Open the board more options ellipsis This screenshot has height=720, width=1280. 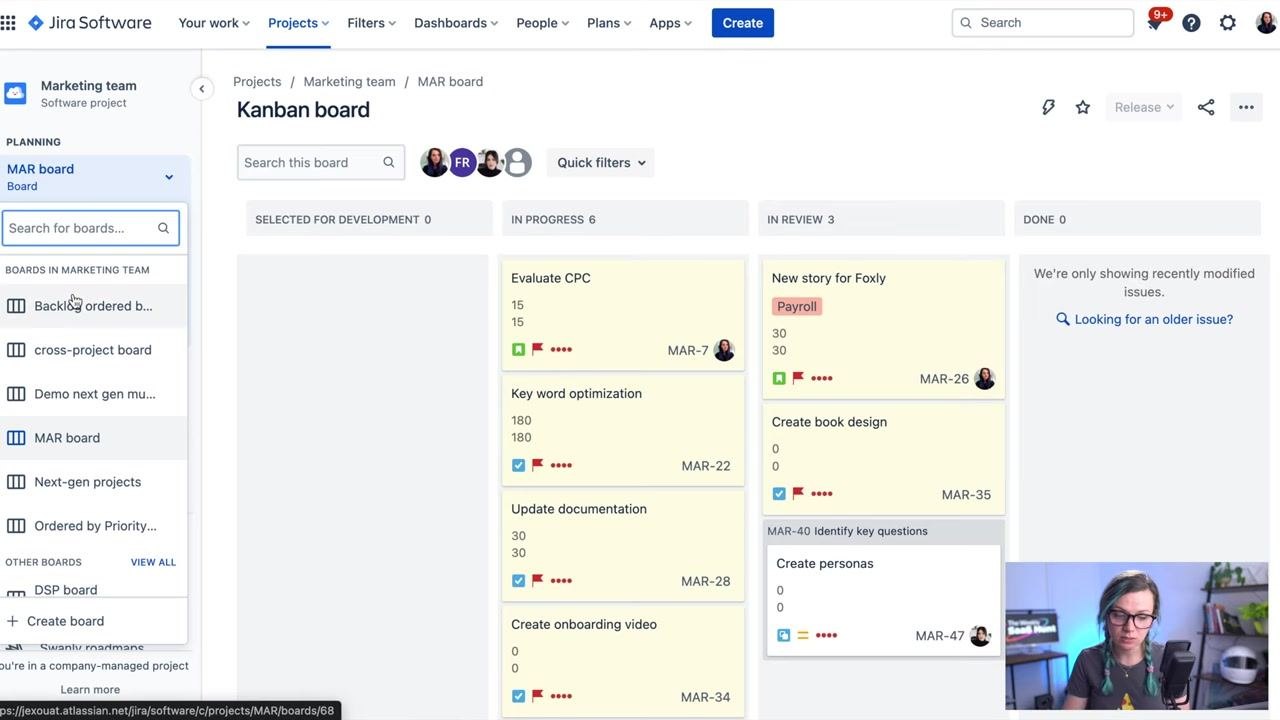pos(1246,107)
